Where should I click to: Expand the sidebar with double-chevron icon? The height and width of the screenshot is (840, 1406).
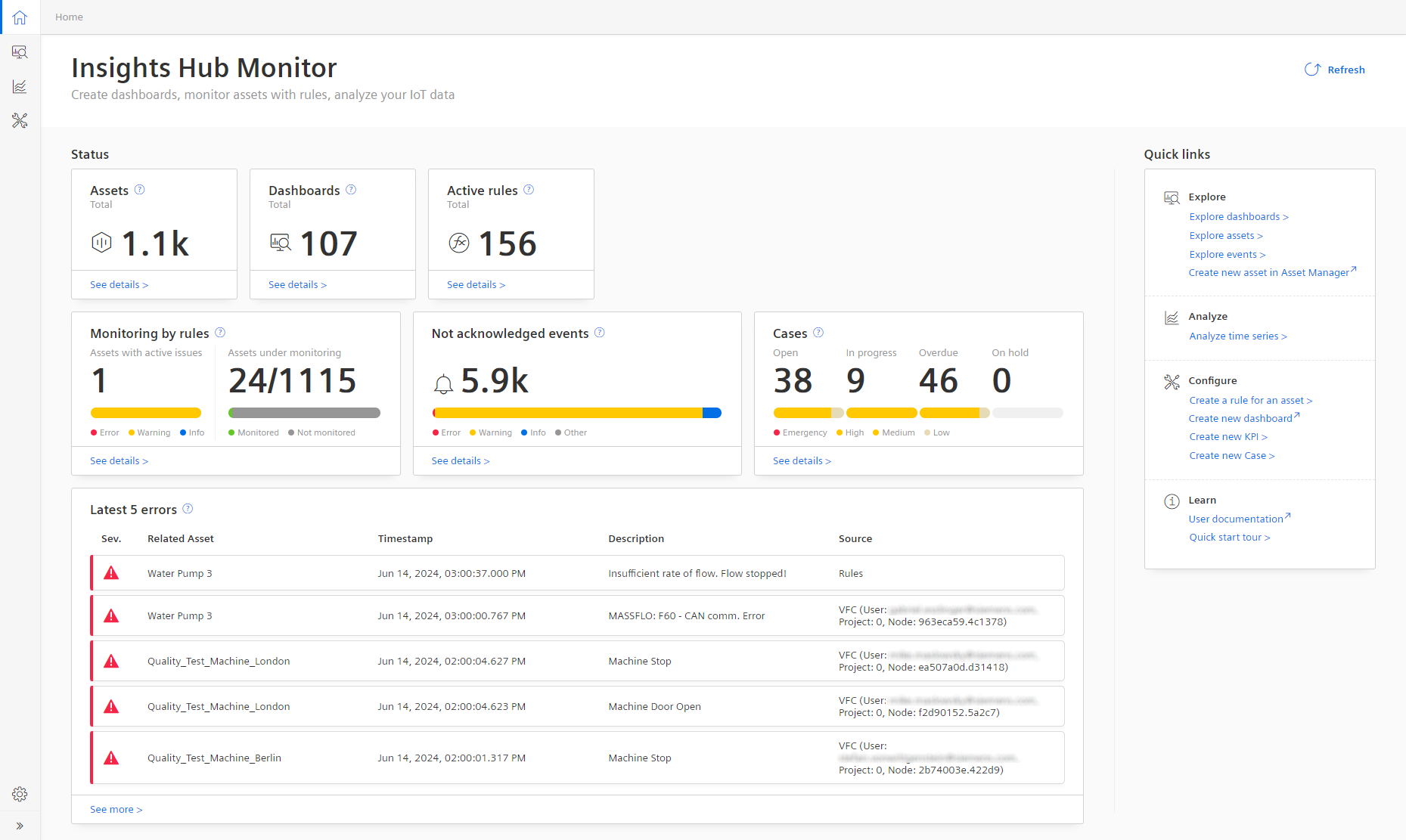click(x=20, y=826)
